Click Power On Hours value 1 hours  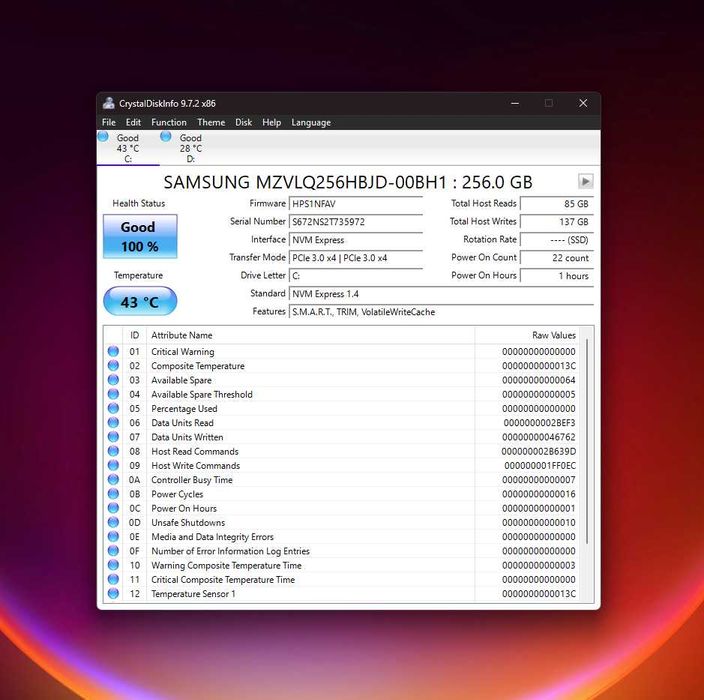point(557,276)
